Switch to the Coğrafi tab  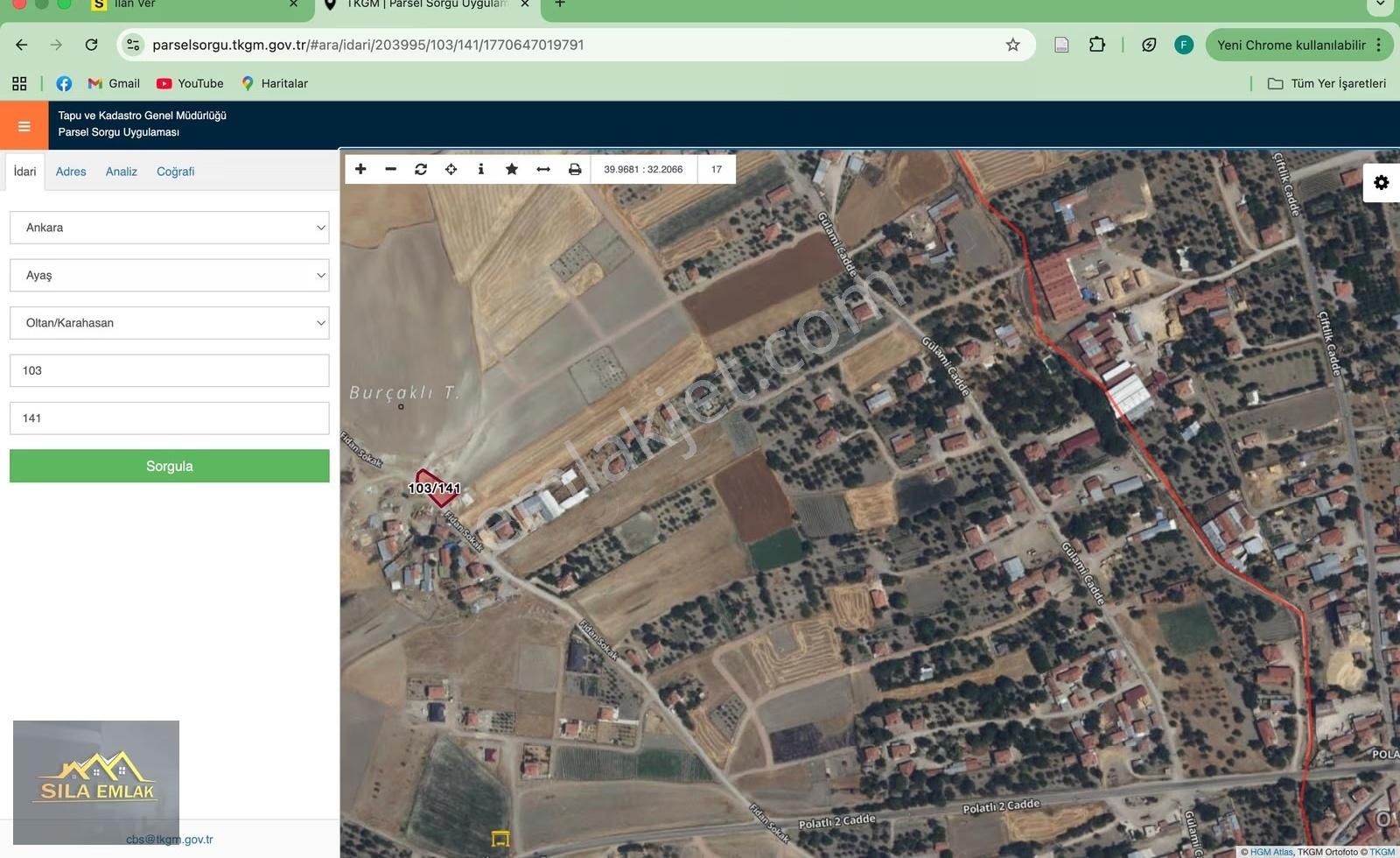pyautogui.click(x=175, y=171)
